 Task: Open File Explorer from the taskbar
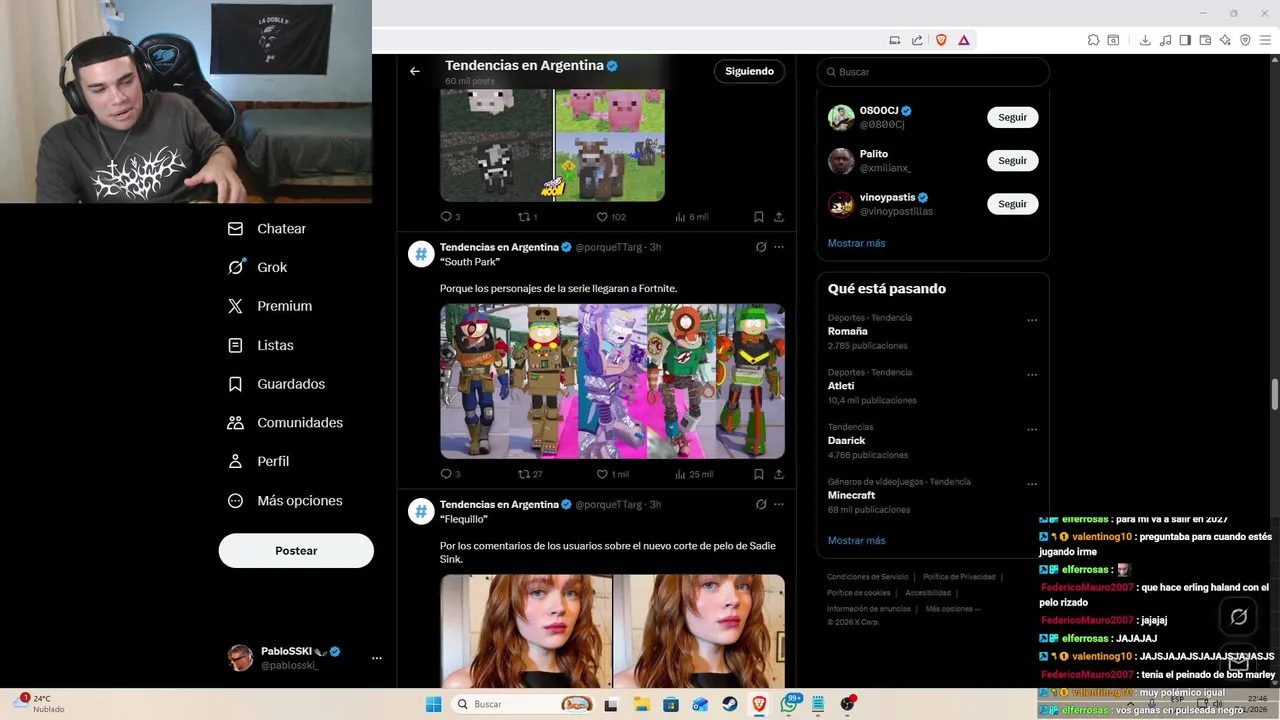coord(641,704)
